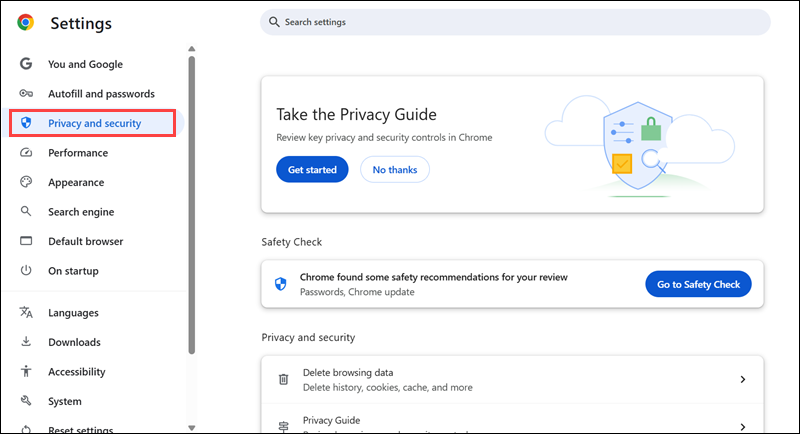Click the palette icon for Appearance
800x434 pixels.
26,182
